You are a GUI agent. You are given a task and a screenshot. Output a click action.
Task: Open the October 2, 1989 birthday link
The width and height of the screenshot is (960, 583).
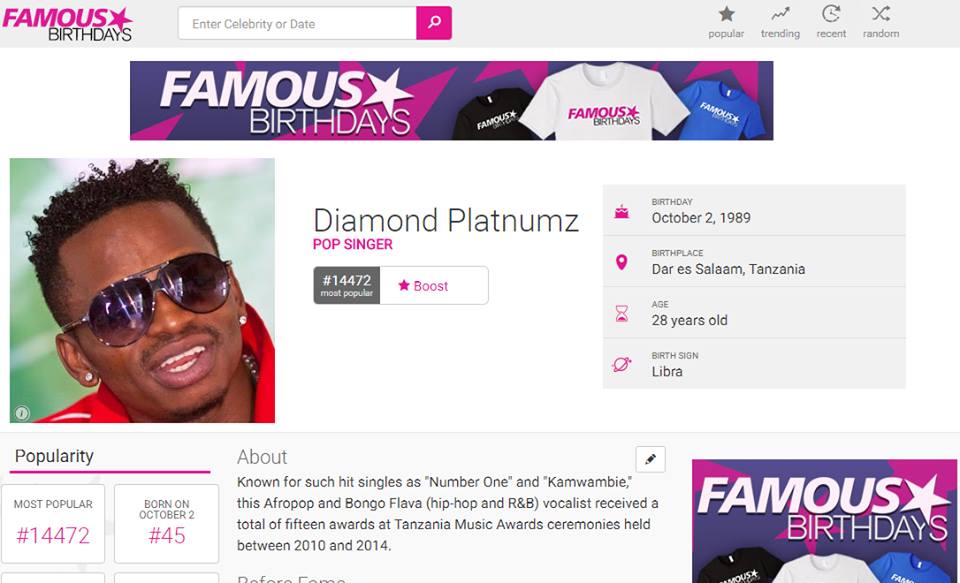pyautogui.click(x=701, y=218)
